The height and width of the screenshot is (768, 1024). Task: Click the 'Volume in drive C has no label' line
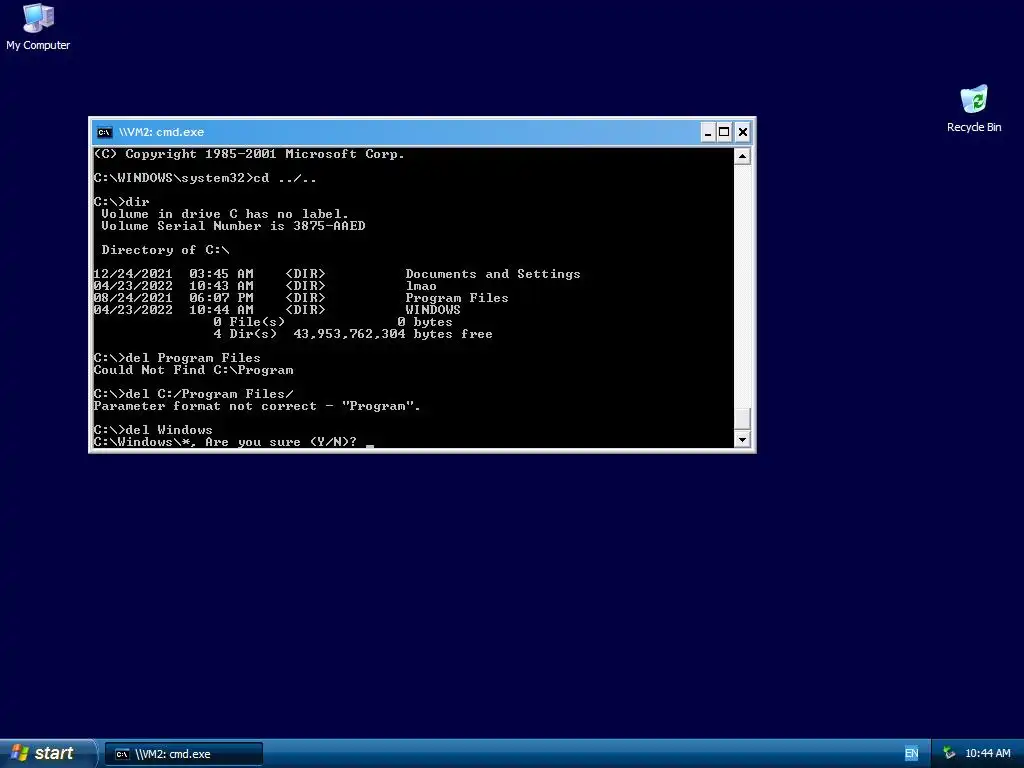pos(225,214)
